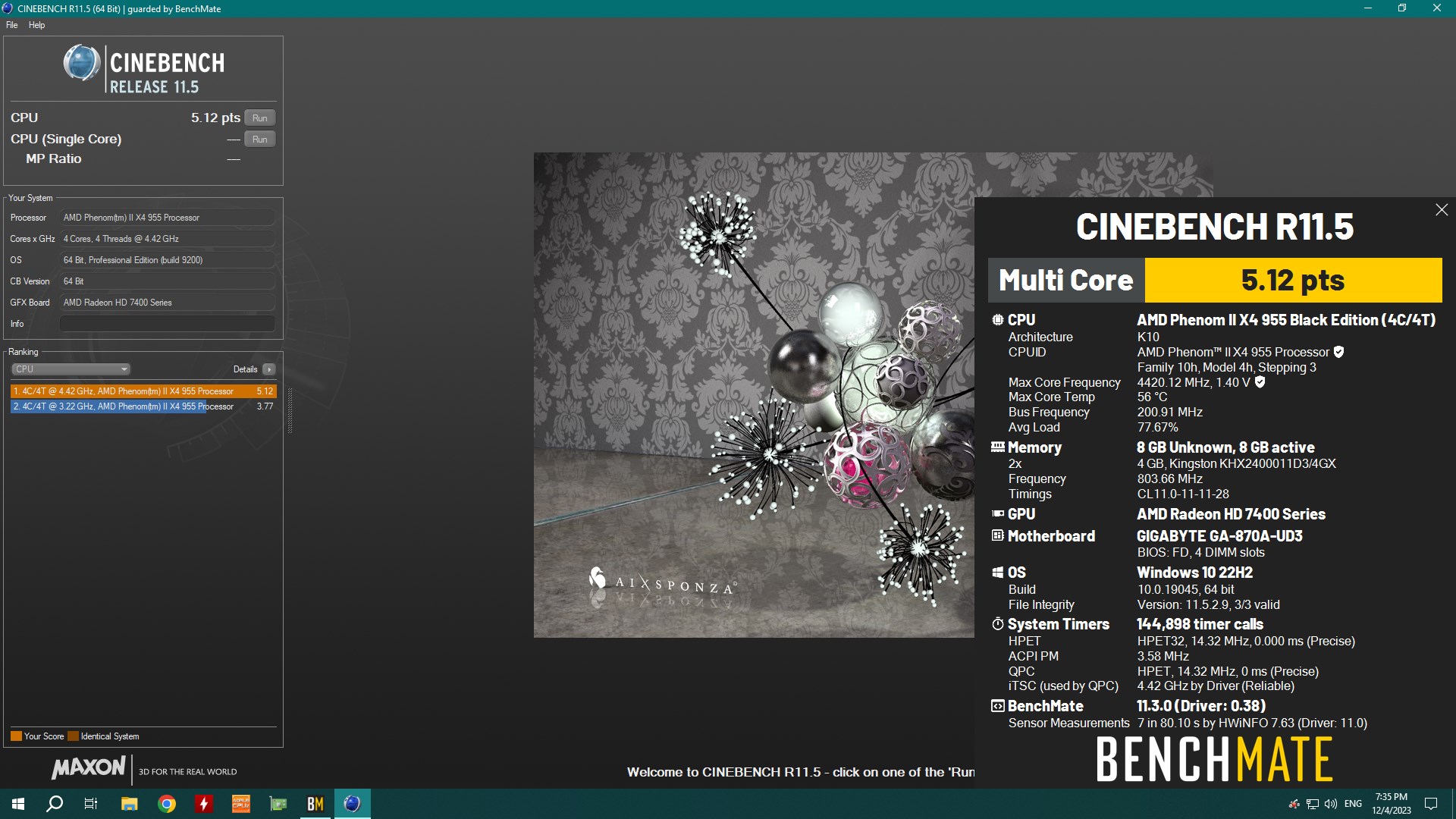
Task: Click the Memory module icon in BenchMate panel
Action: tap(998, 447)
